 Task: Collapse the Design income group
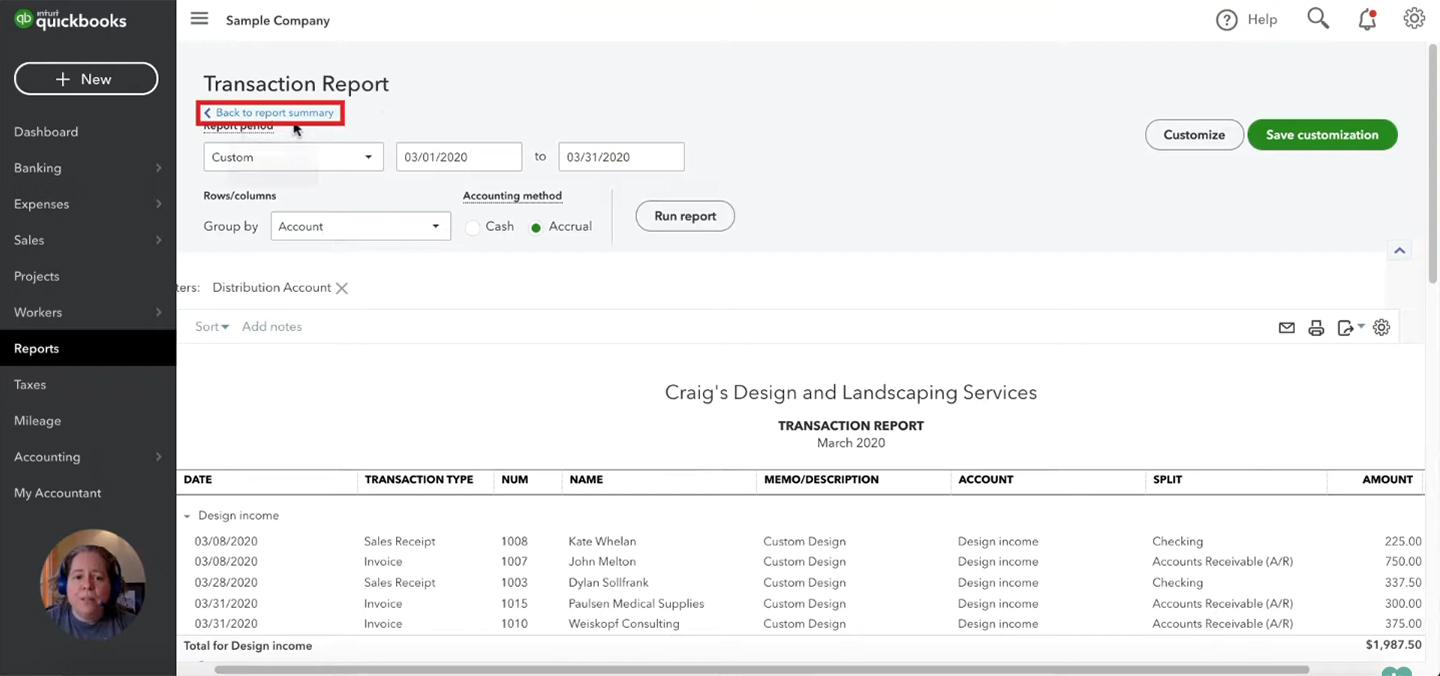[187, 516]
